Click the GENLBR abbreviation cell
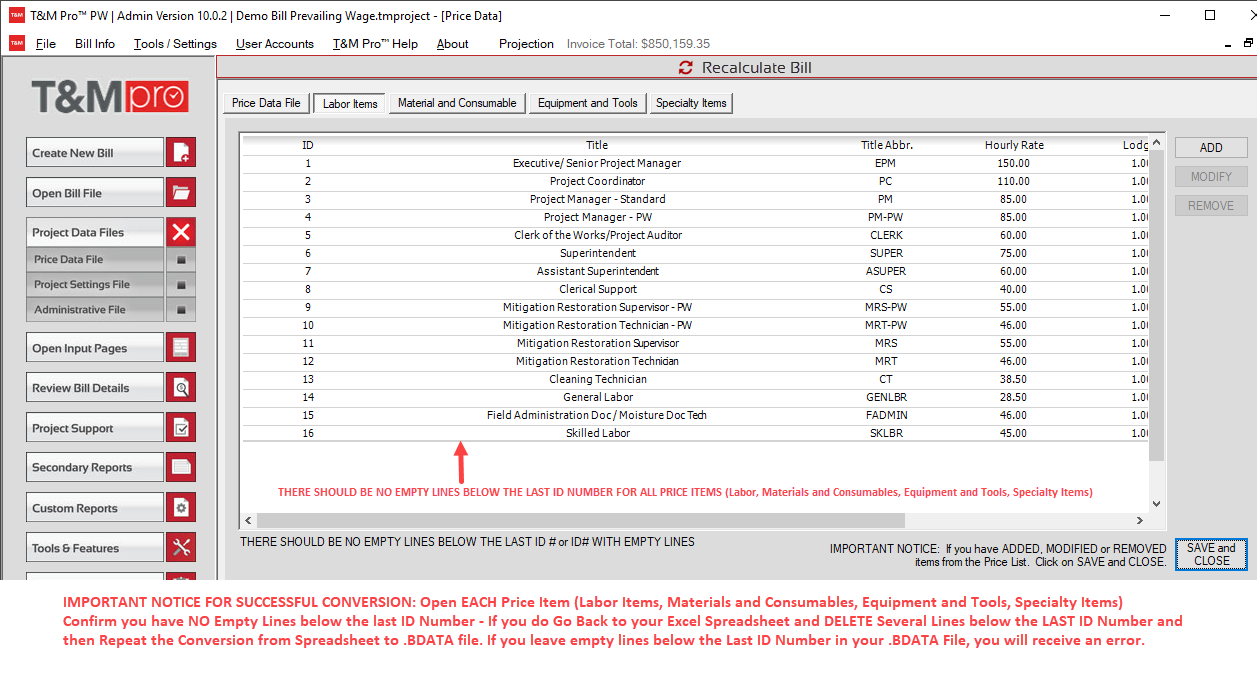The image size is (1257, 686). [x=885, y=397]
